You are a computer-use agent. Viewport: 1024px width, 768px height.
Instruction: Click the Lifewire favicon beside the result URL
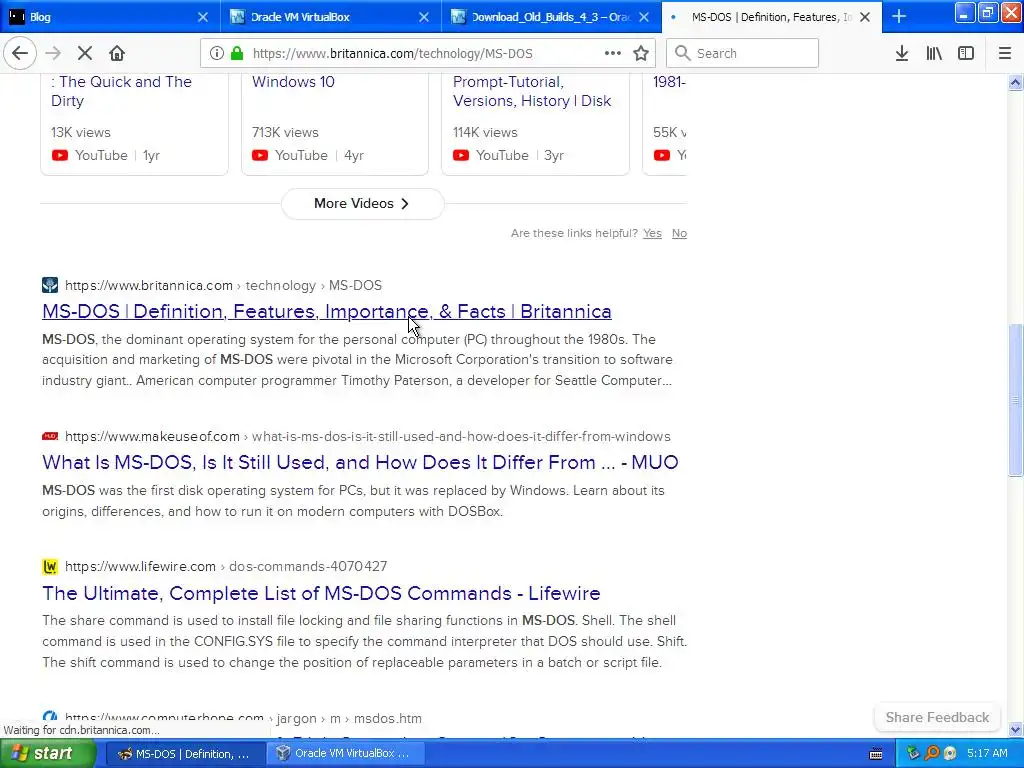[50, 566]
